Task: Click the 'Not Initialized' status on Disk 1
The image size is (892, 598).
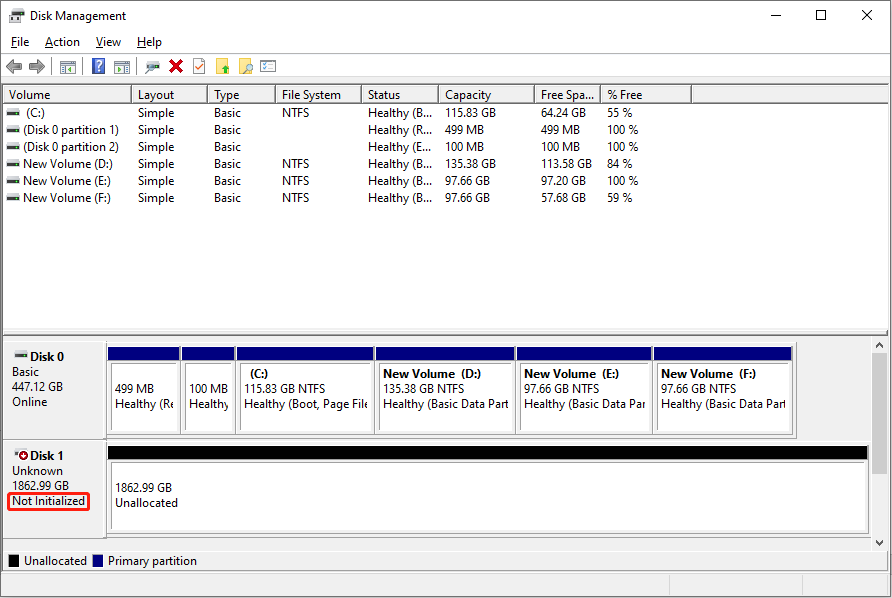Action: pyautogui.click(x=48, y=501)
